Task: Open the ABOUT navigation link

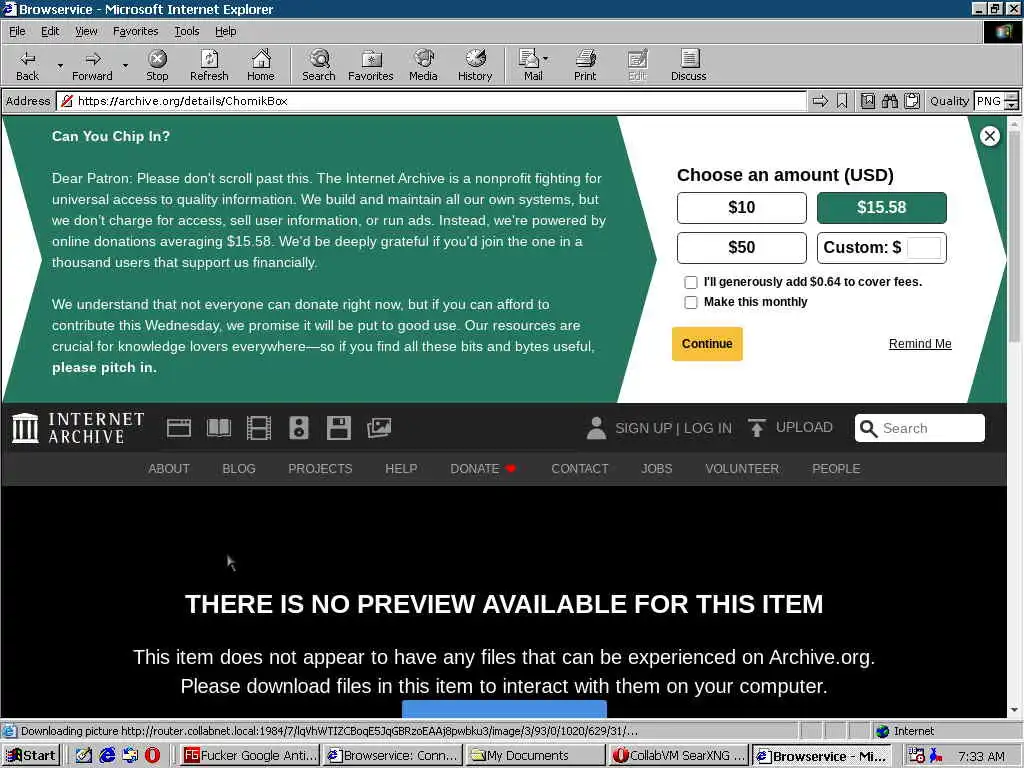Action: pyautogui.click(x=168, y=469)
